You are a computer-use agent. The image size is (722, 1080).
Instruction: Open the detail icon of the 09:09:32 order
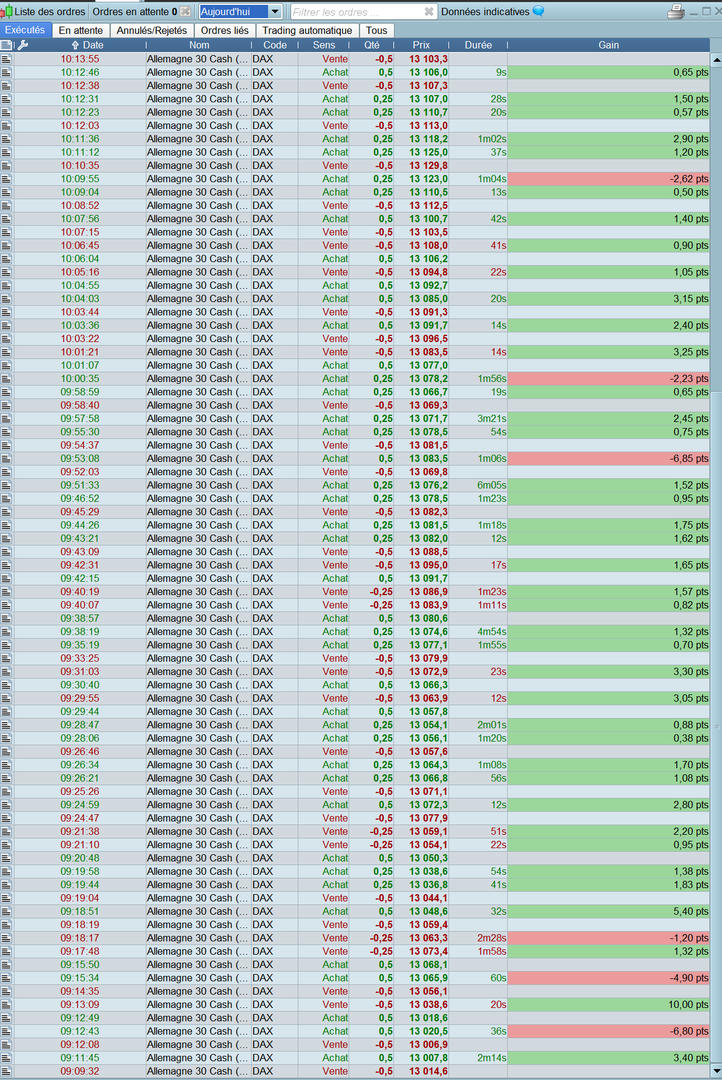point(7,1072)
